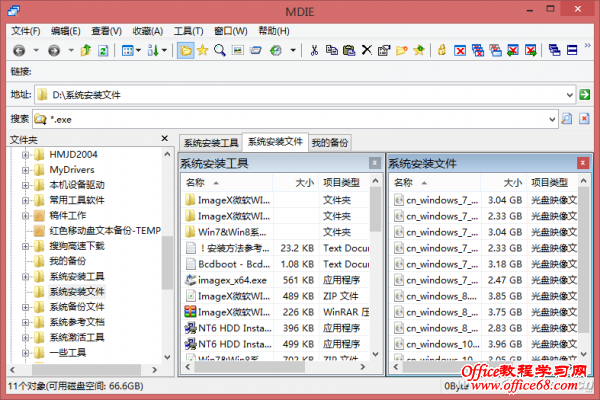Click the cut scissors icon
This screenshot has width=600, height=400.
coord(314,50)
